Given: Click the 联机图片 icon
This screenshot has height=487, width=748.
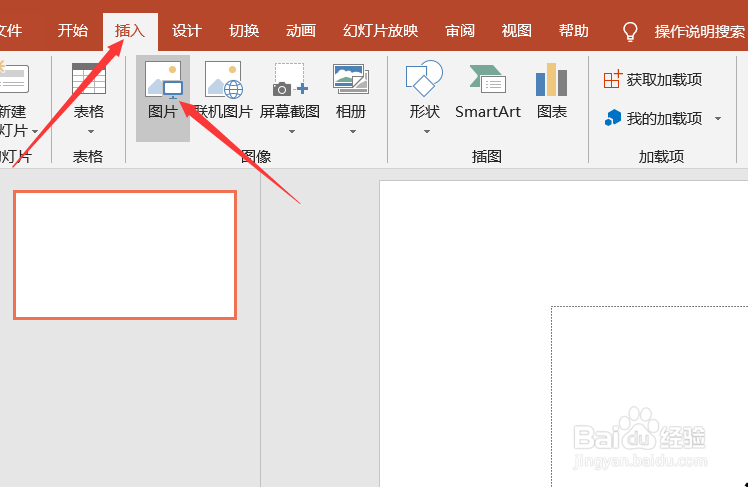Looking at the screenshot, I should 224,79.
